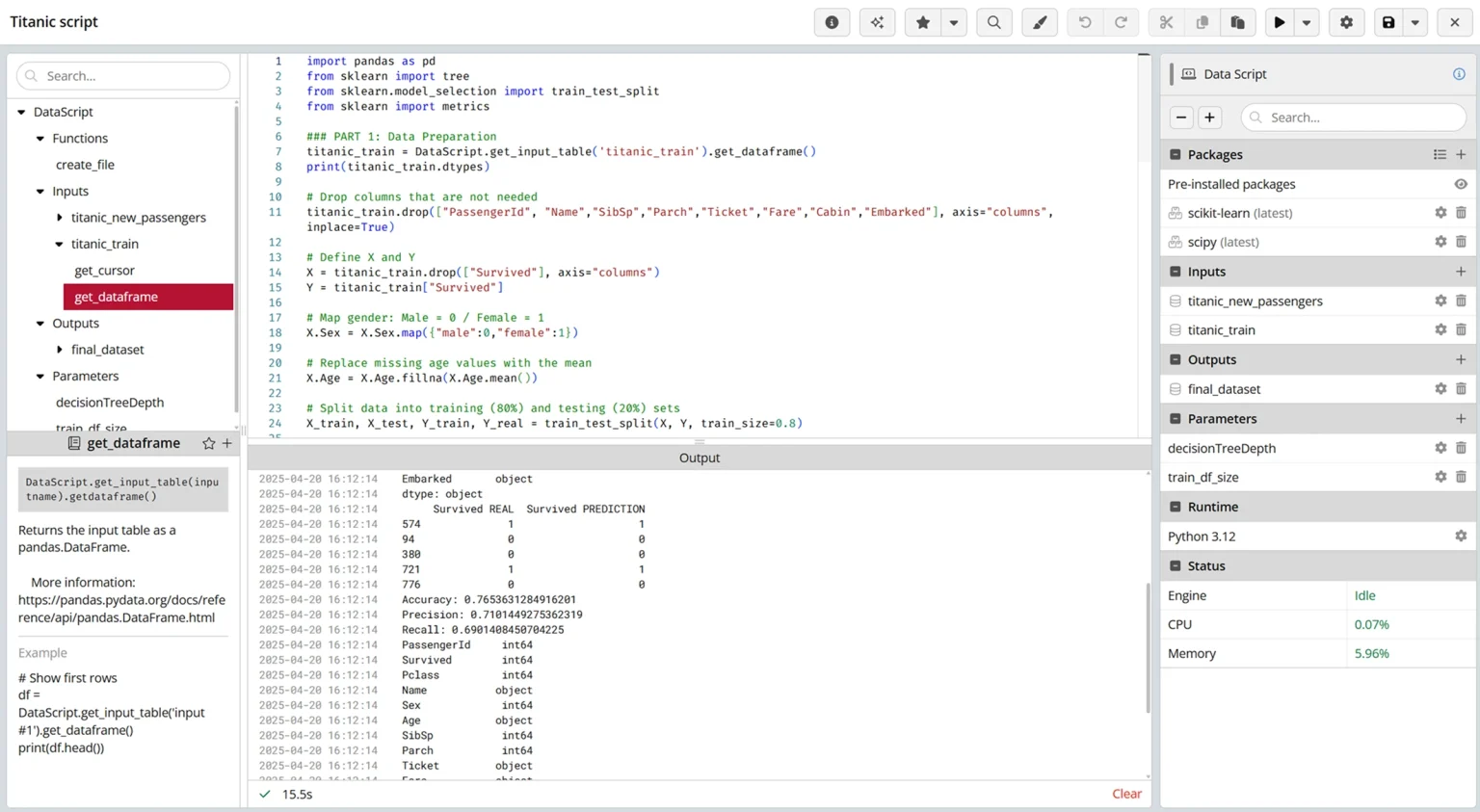This screenshot has width=1480, height=812.
Task: Select create_file in the function tree
Action: 85,165
